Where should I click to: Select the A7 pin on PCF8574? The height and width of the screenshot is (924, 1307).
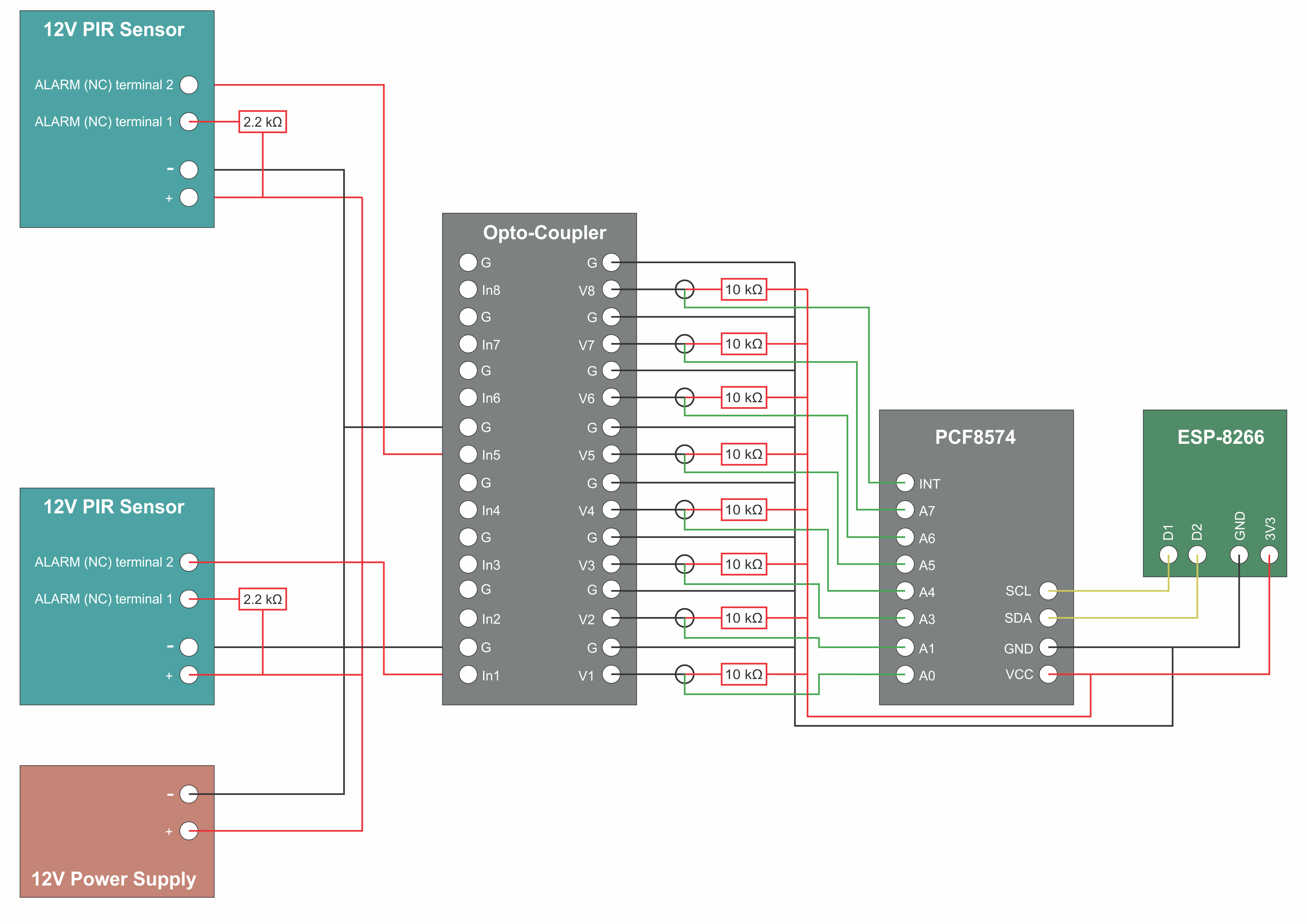click(905, 509)
